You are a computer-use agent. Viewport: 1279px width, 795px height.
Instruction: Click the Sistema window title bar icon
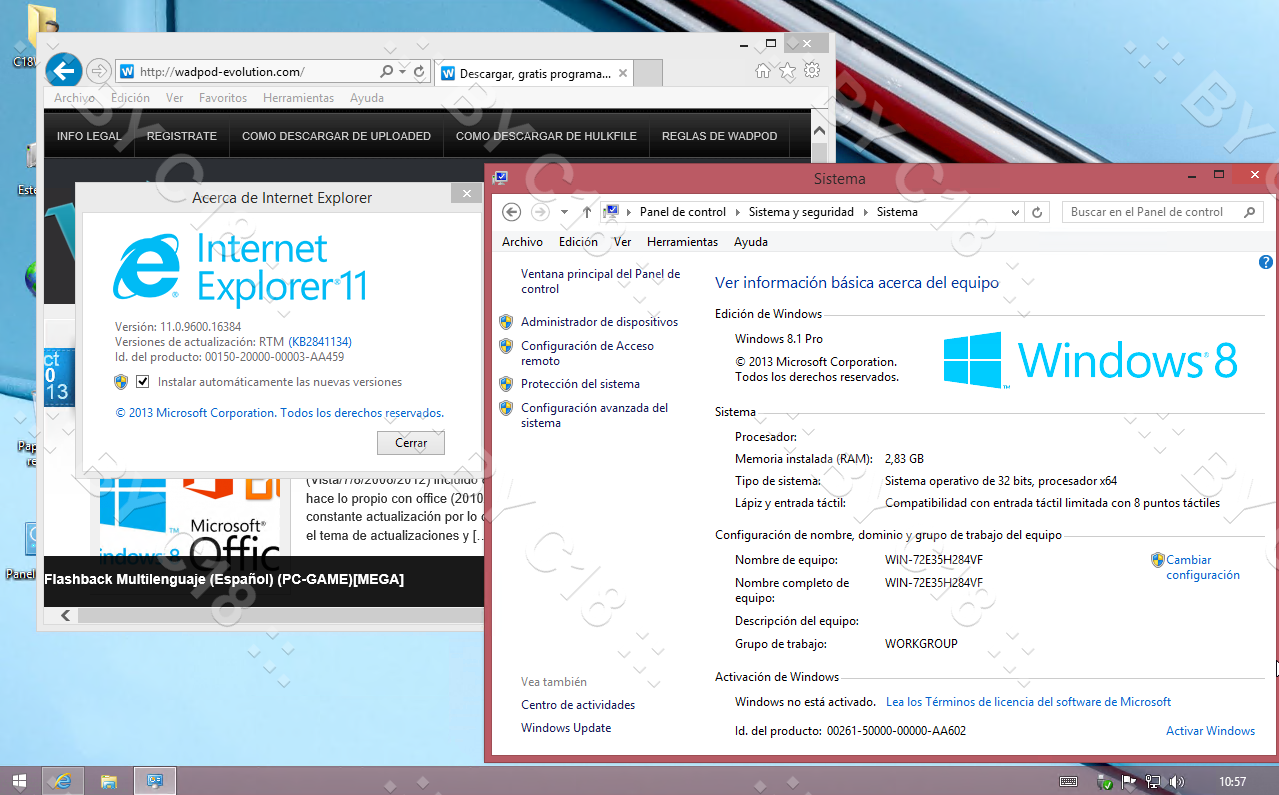click(500, 178)
